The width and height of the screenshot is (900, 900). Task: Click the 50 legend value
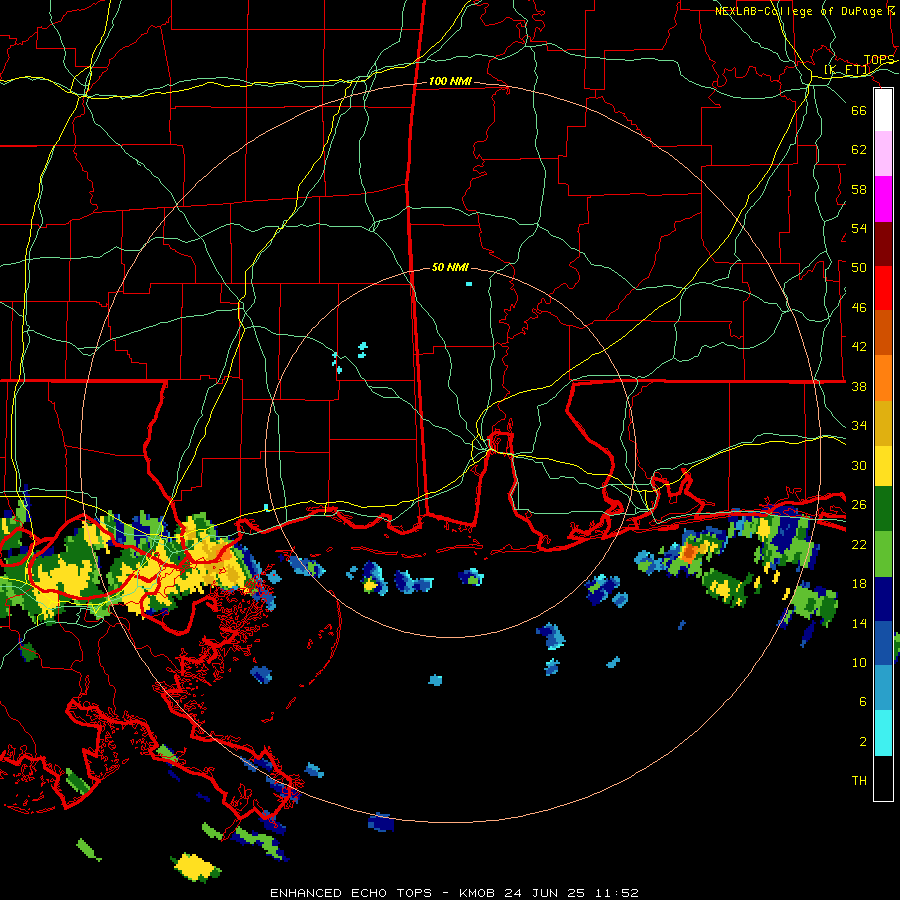point(859,268)
